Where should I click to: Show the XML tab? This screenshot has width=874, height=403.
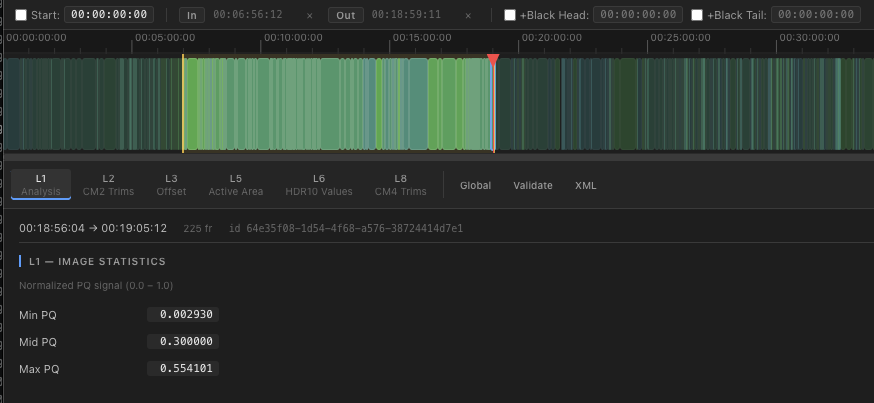586,185
